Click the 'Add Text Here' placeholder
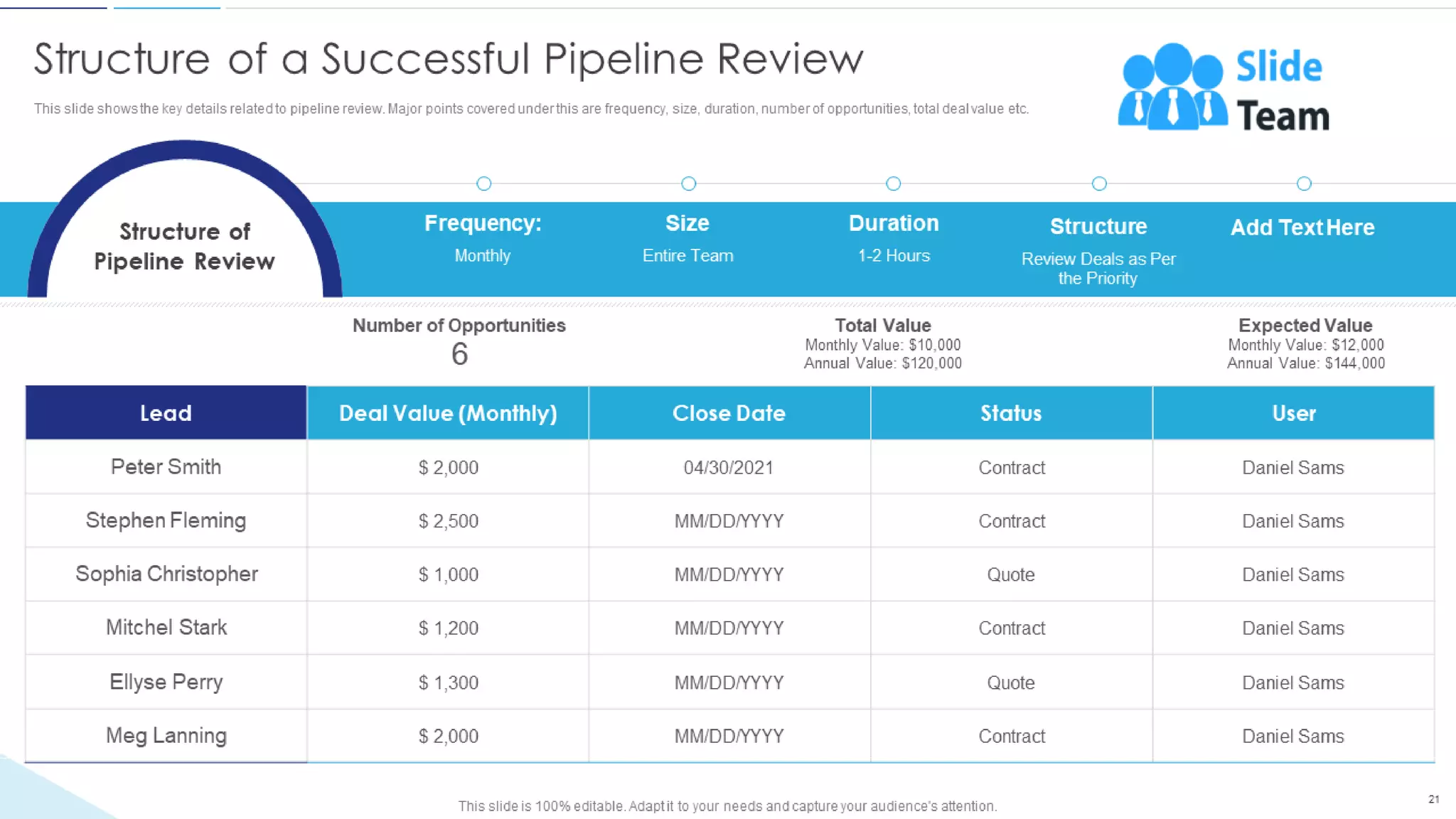The height and width of the screenshot is (819, 1456). (1302, 227)
